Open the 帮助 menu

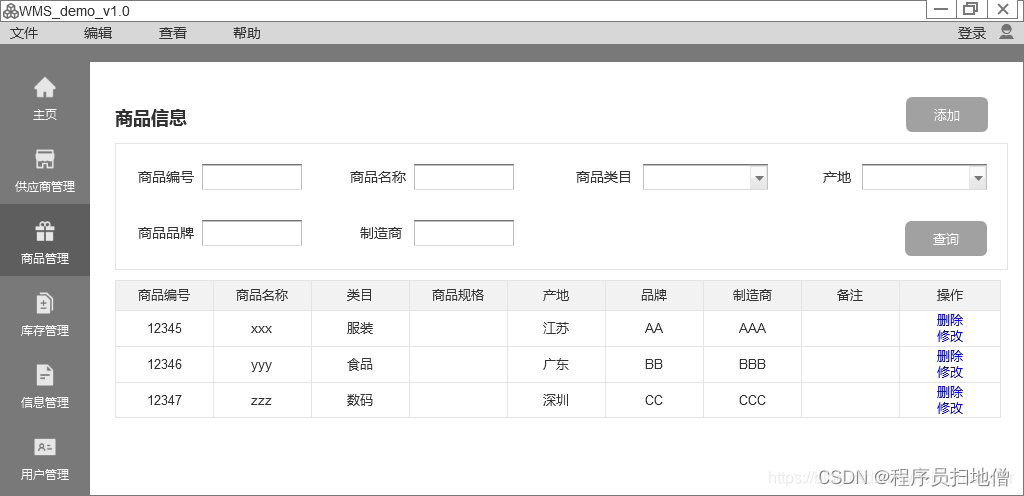[246, 33]
